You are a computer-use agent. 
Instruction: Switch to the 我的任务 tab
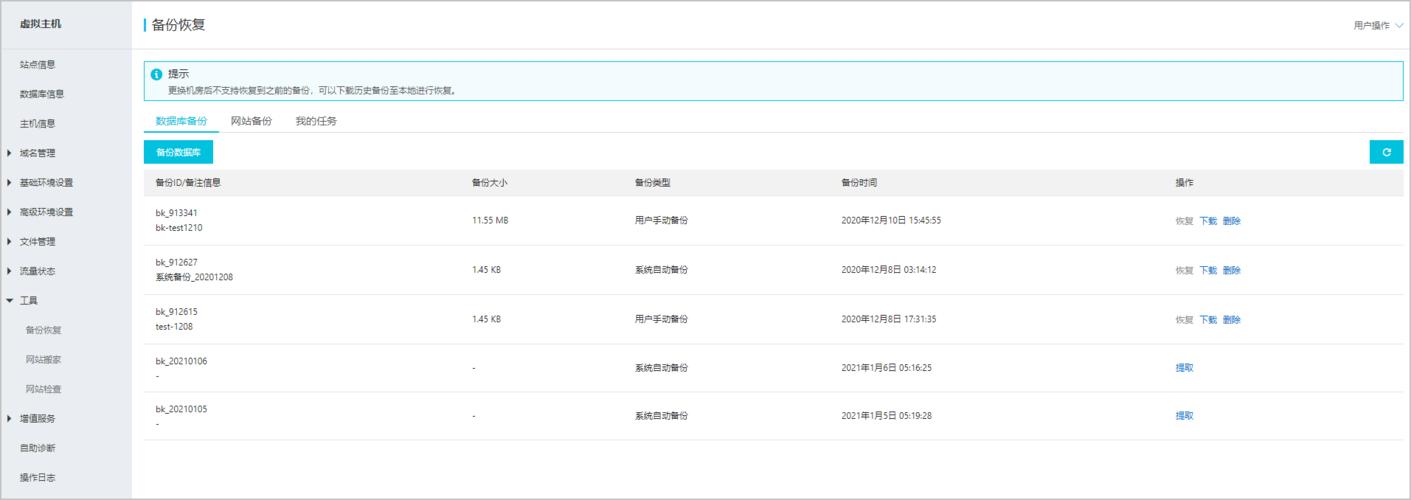point(316,121)
